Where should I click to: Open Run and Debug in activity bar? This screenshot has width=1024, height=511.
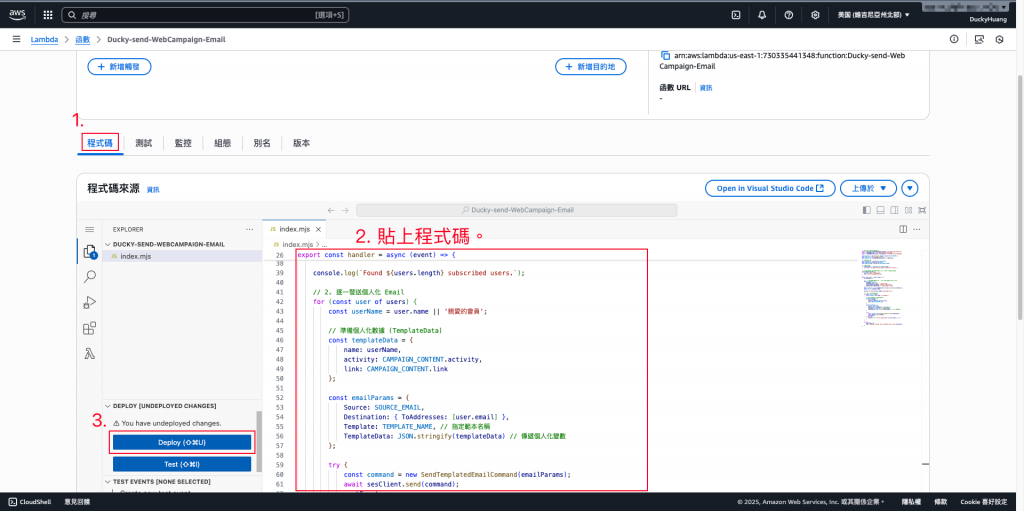(90, 303)
